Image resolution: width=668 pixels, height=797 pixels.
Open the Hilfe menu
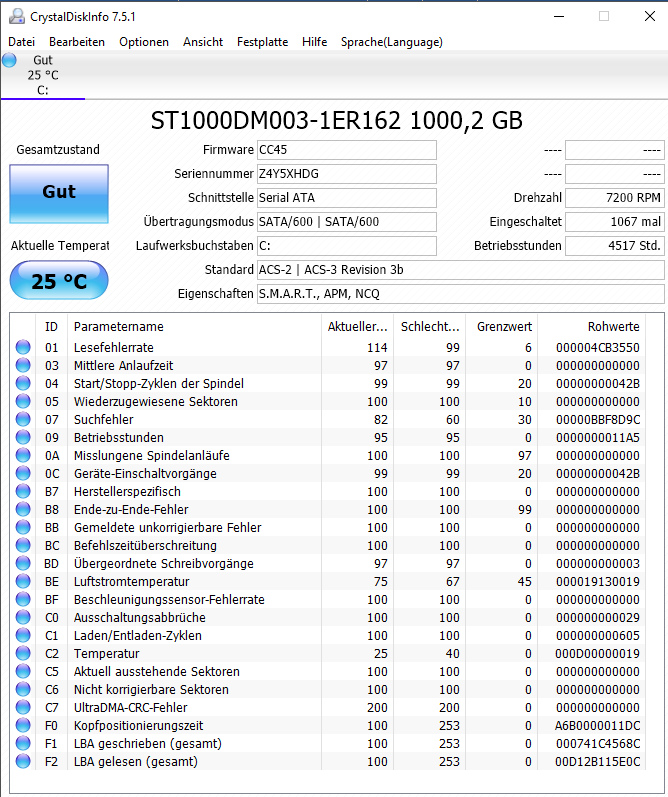[314, 42]
